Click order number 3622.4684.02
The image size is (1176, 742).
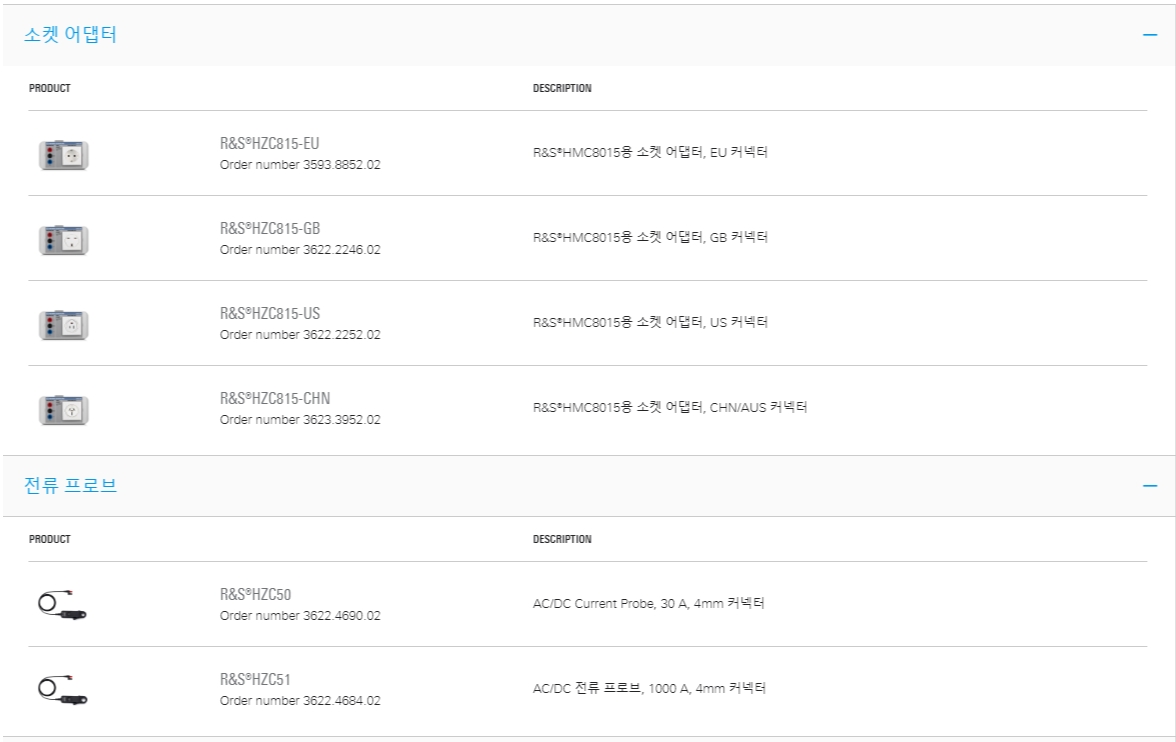(300, 701)
